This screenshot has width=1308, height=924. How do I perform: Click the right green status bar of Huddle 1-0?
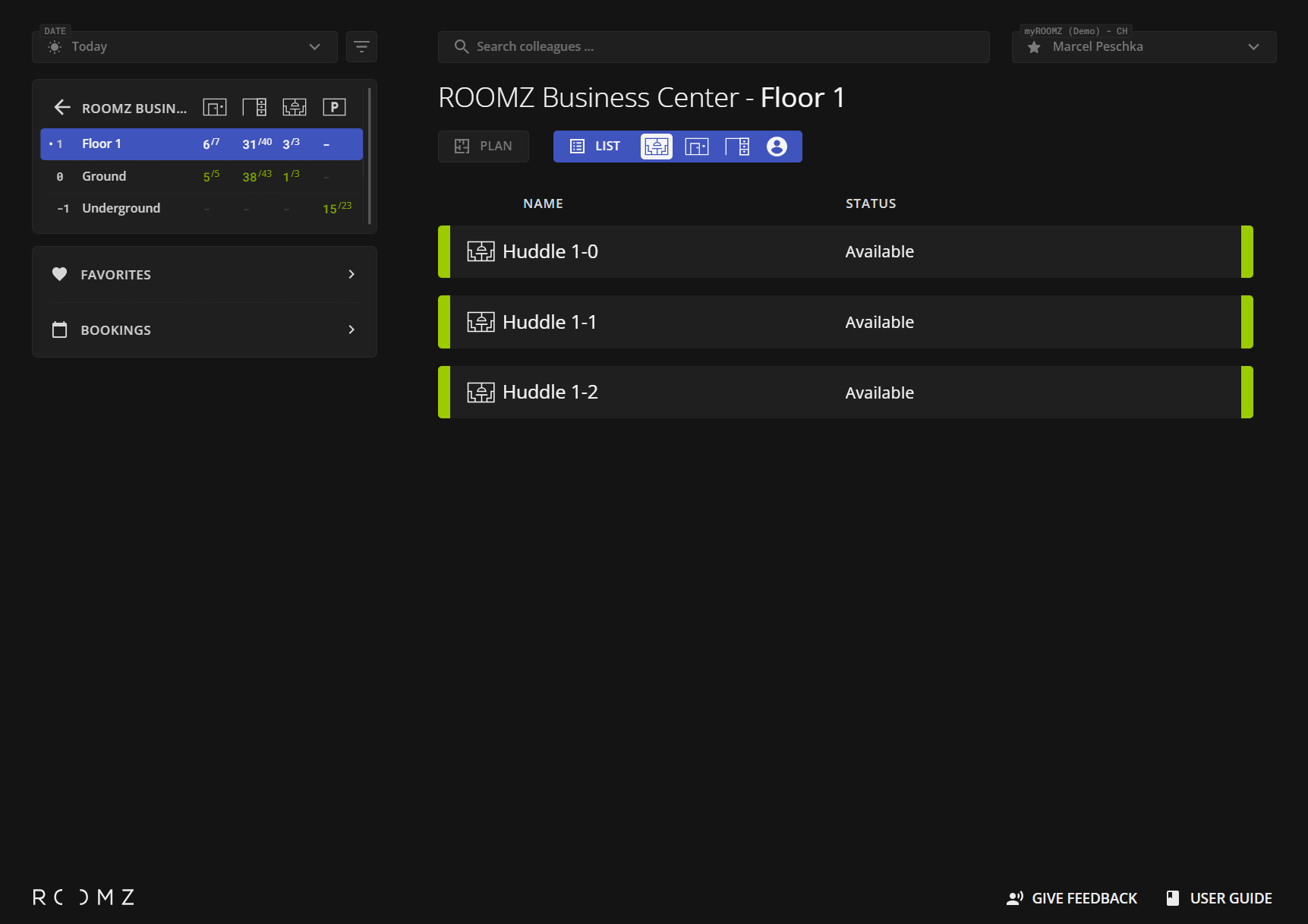pos(1247,251)
